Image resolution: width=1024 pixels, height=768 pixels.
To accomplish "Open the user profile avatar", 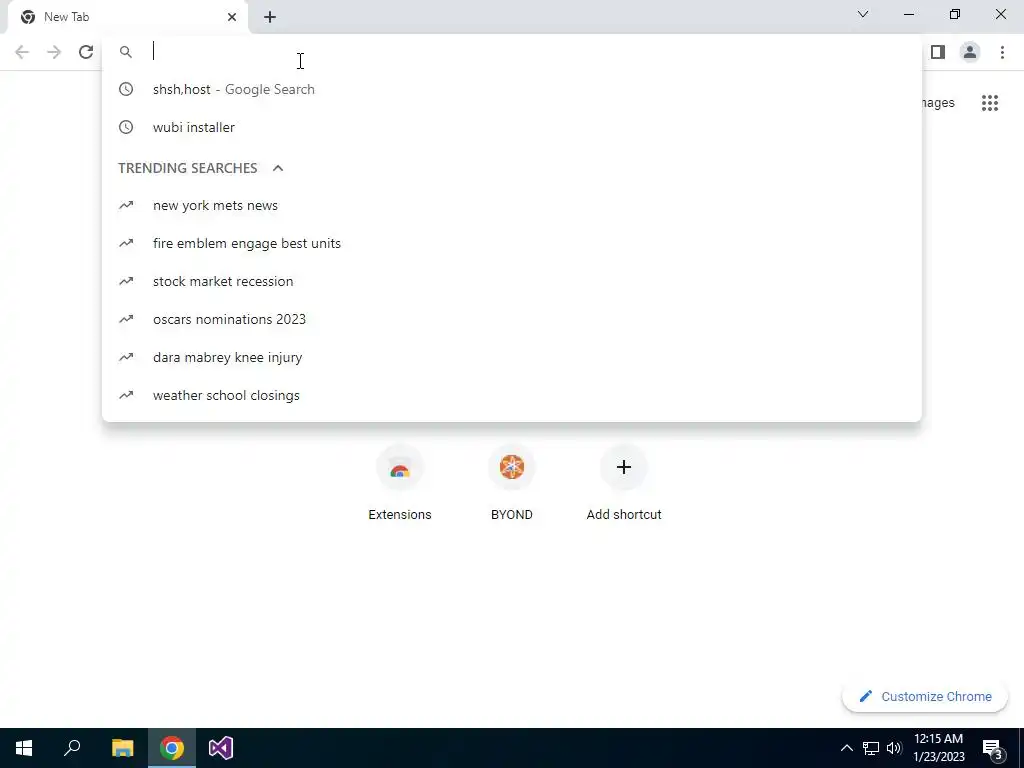I will (x=970, y=52).
